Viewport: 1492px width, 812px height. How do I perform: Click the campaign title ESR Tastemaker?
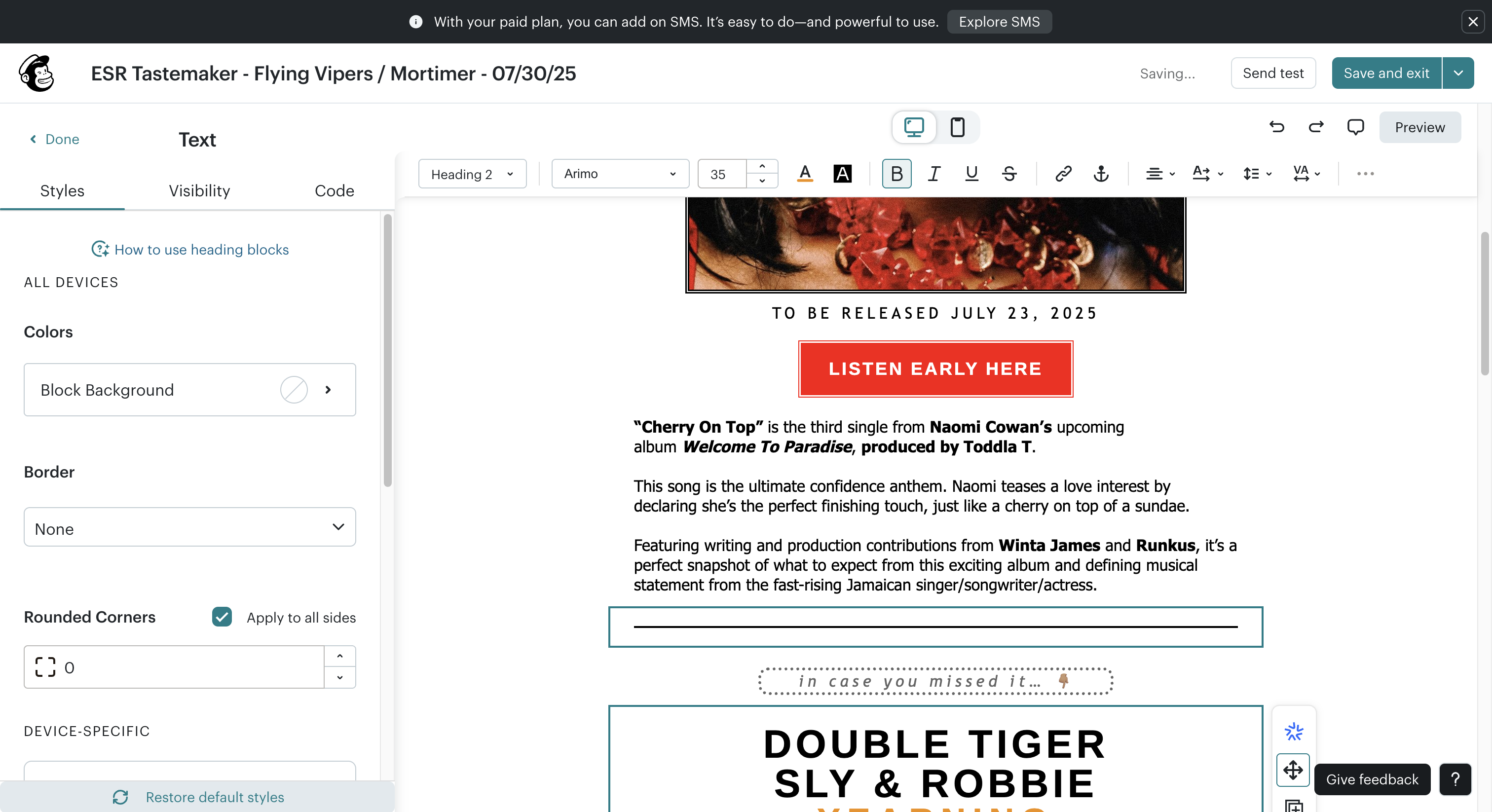pos(333,74)
